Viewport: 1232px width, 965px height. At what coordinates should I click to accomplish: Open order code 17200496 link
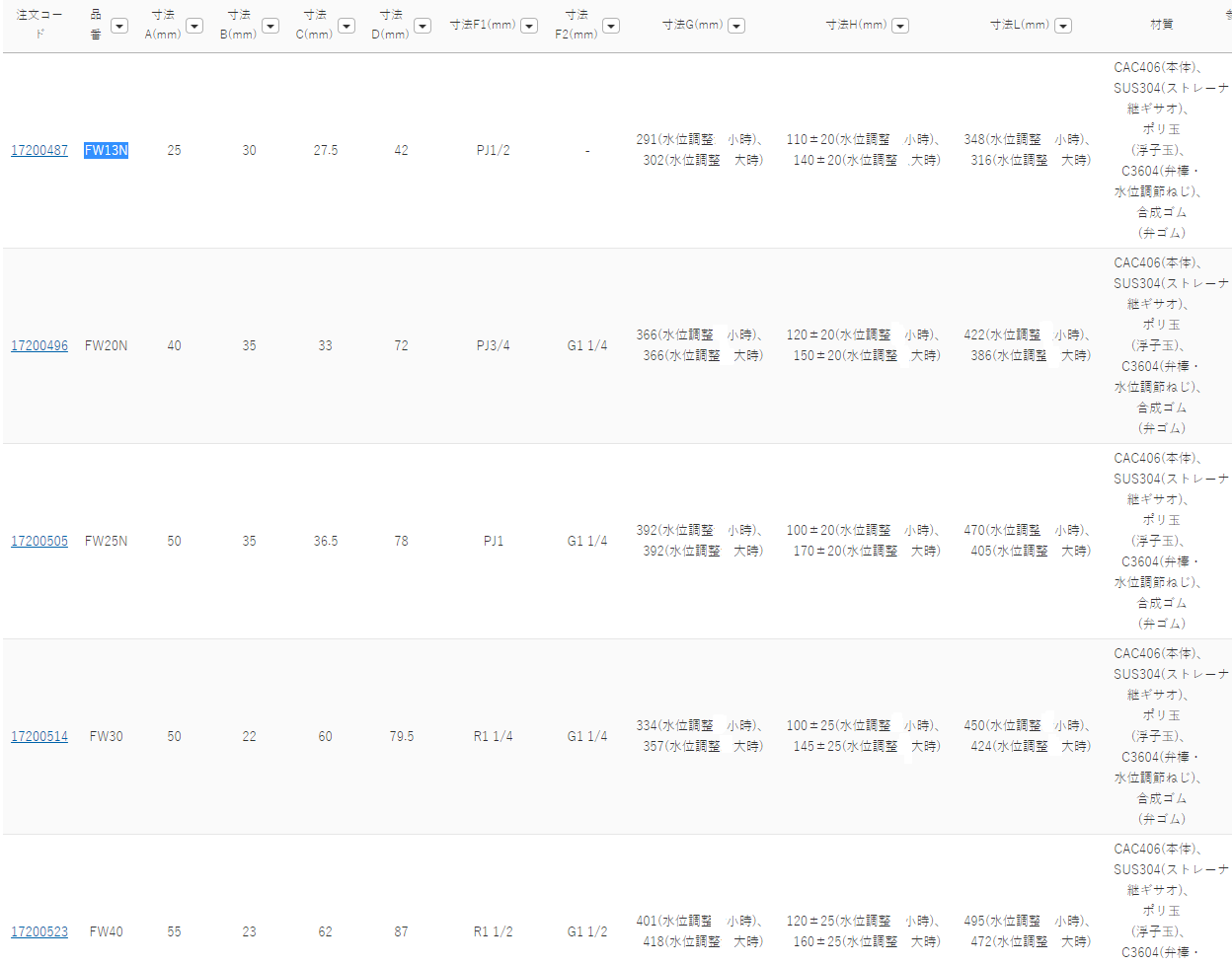[x=39, y=346]
